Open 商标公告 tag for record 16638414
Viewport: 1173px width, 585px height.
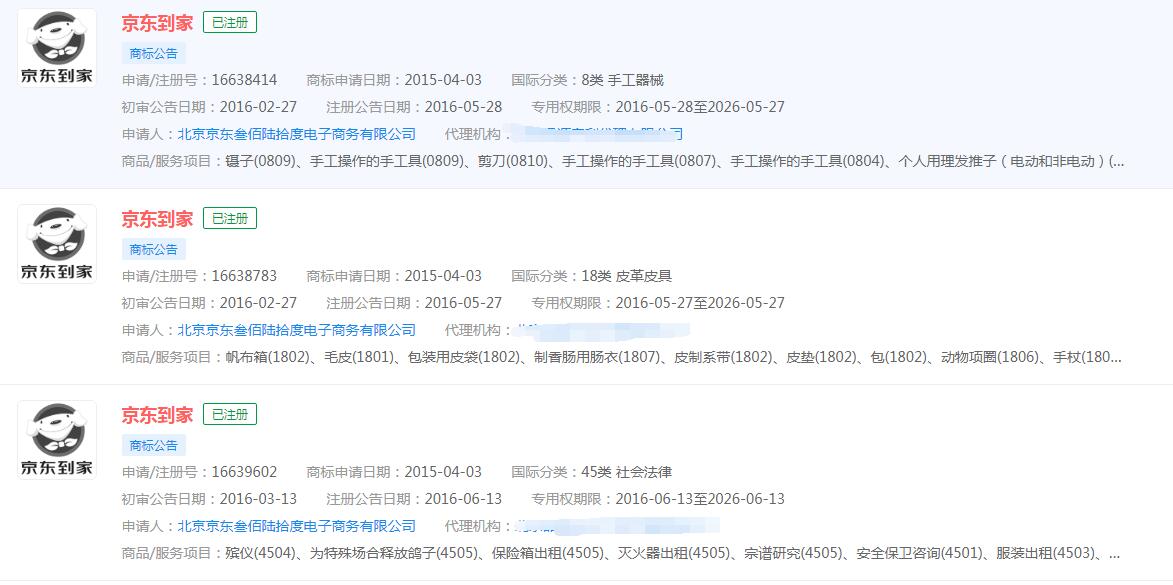click(x=153, y=53)
